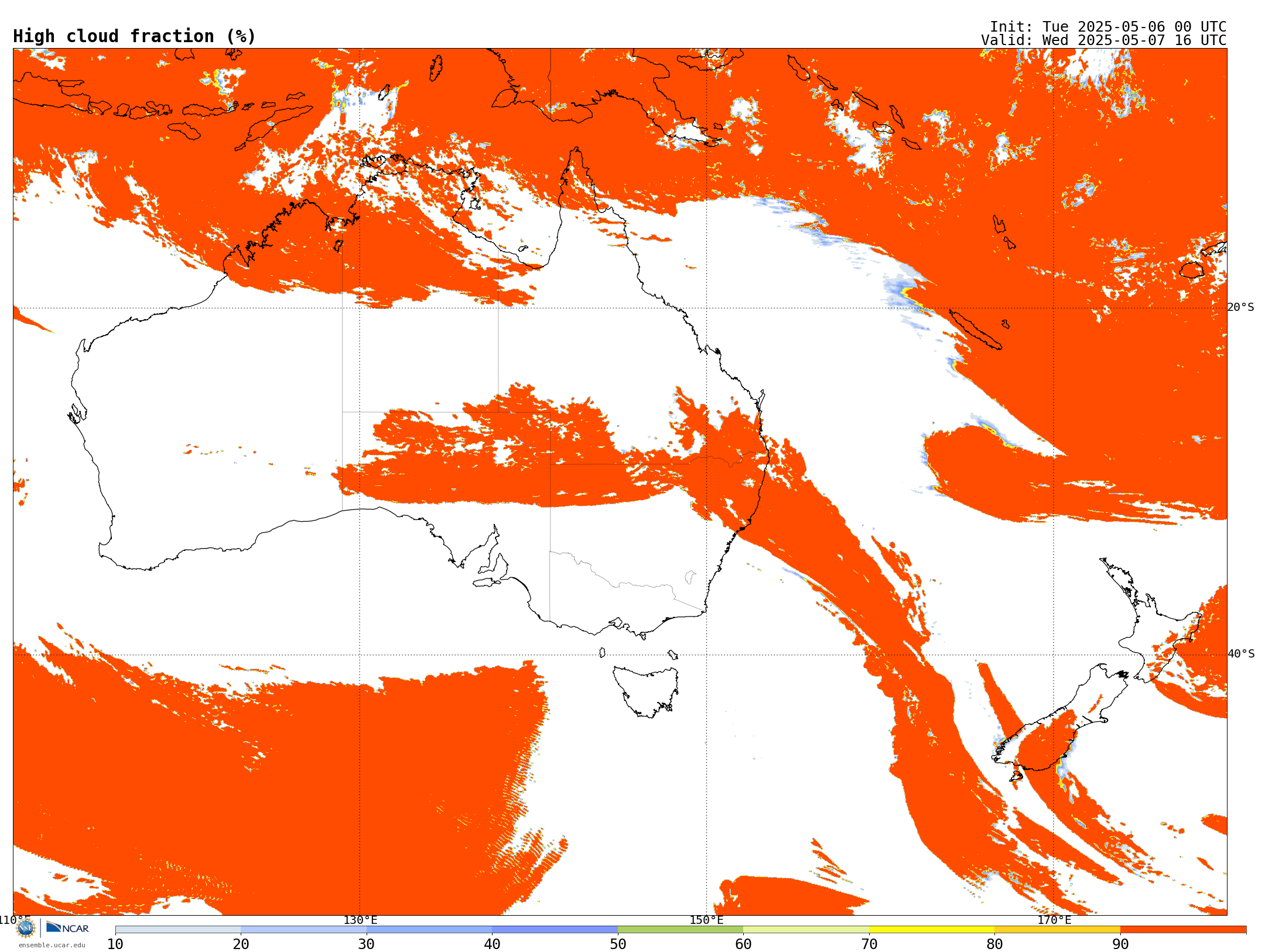This screenshot has width=1265, height=952.
Task: Click the colorbar label 30
Action: (x=367, y=944)
